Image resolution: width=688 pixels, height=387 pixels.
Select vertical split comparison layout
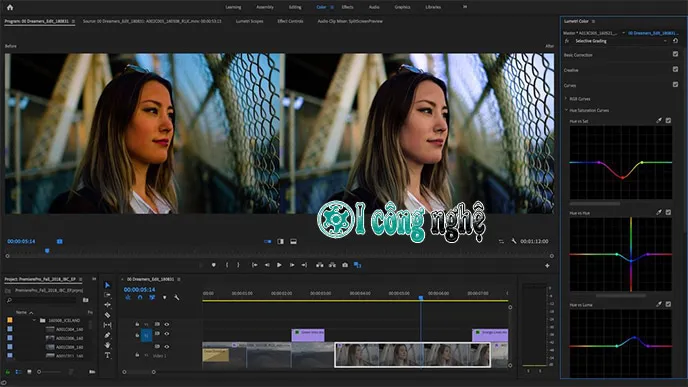(x=280, y=242)
